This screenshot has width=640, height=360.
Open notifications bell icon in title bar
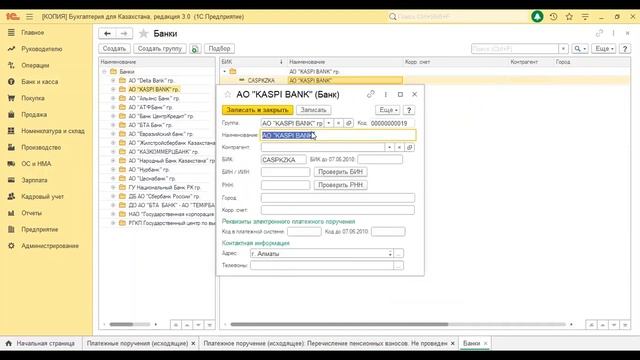click(x=537, y=17)
